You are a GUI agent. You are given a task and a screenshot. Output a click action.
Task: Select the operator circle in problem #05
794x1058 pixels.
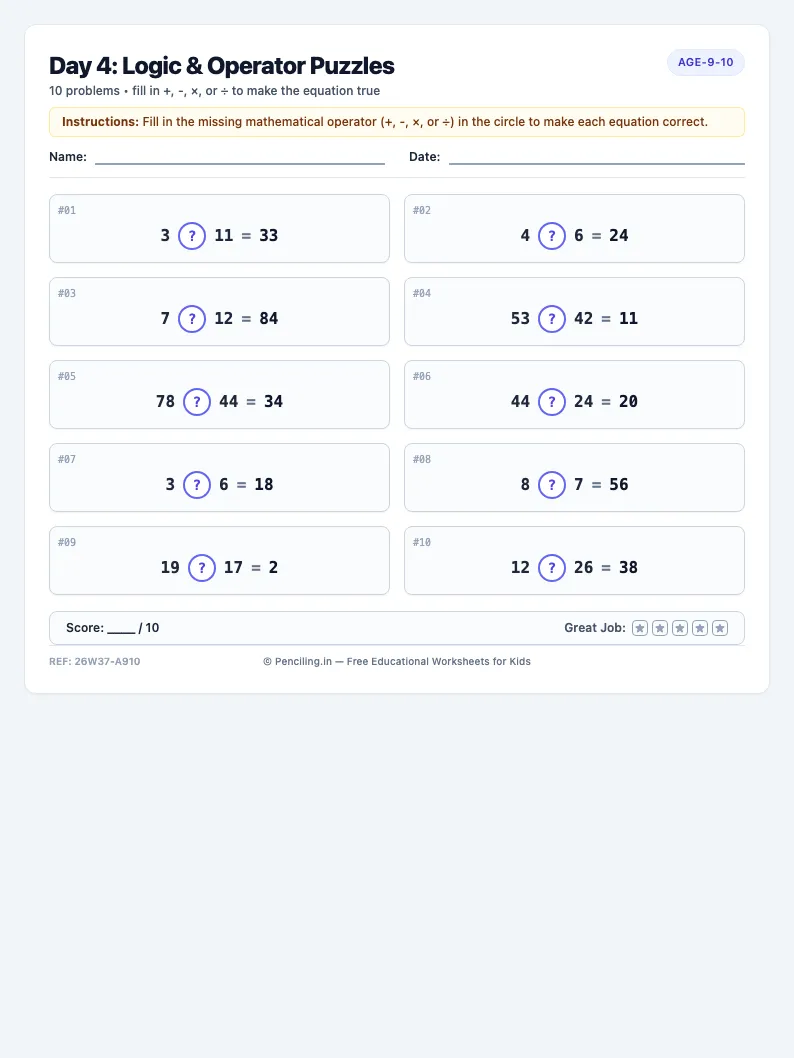197,401
